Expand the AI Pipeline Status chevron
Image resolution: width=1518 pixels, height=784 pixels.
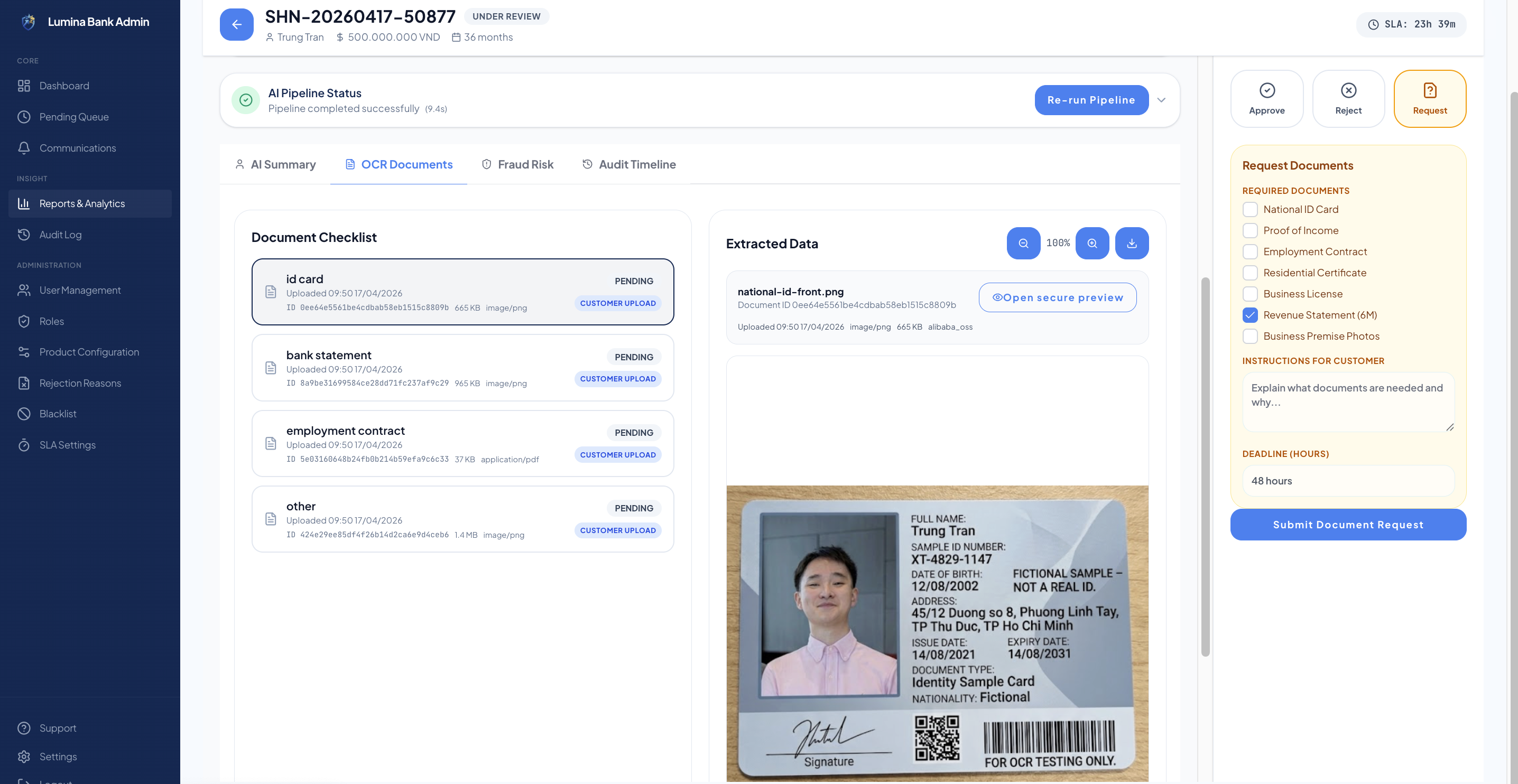[1161, 100]
